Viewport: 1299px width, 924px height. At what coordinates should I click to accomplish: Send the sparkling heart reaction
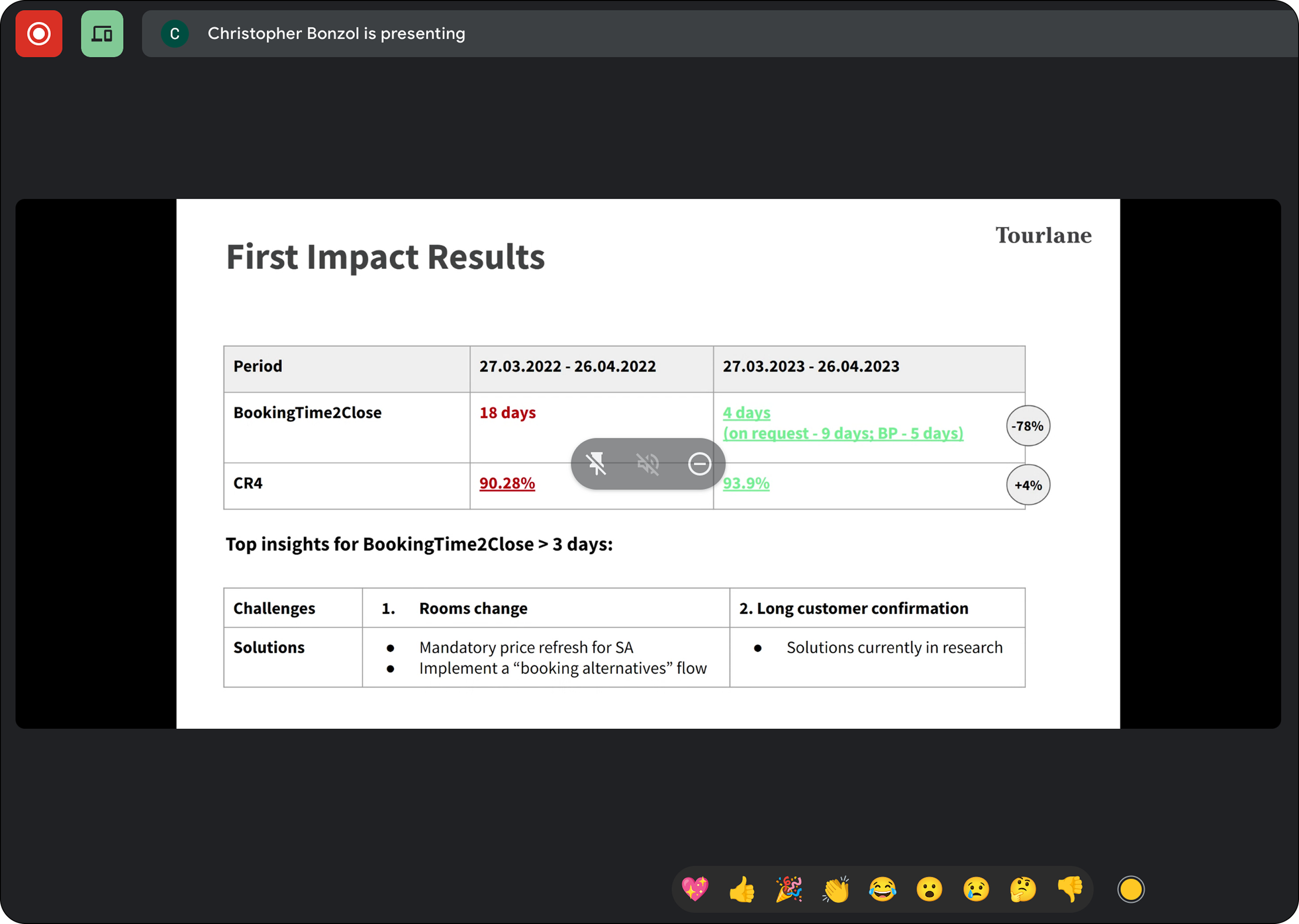pos(695,889)
